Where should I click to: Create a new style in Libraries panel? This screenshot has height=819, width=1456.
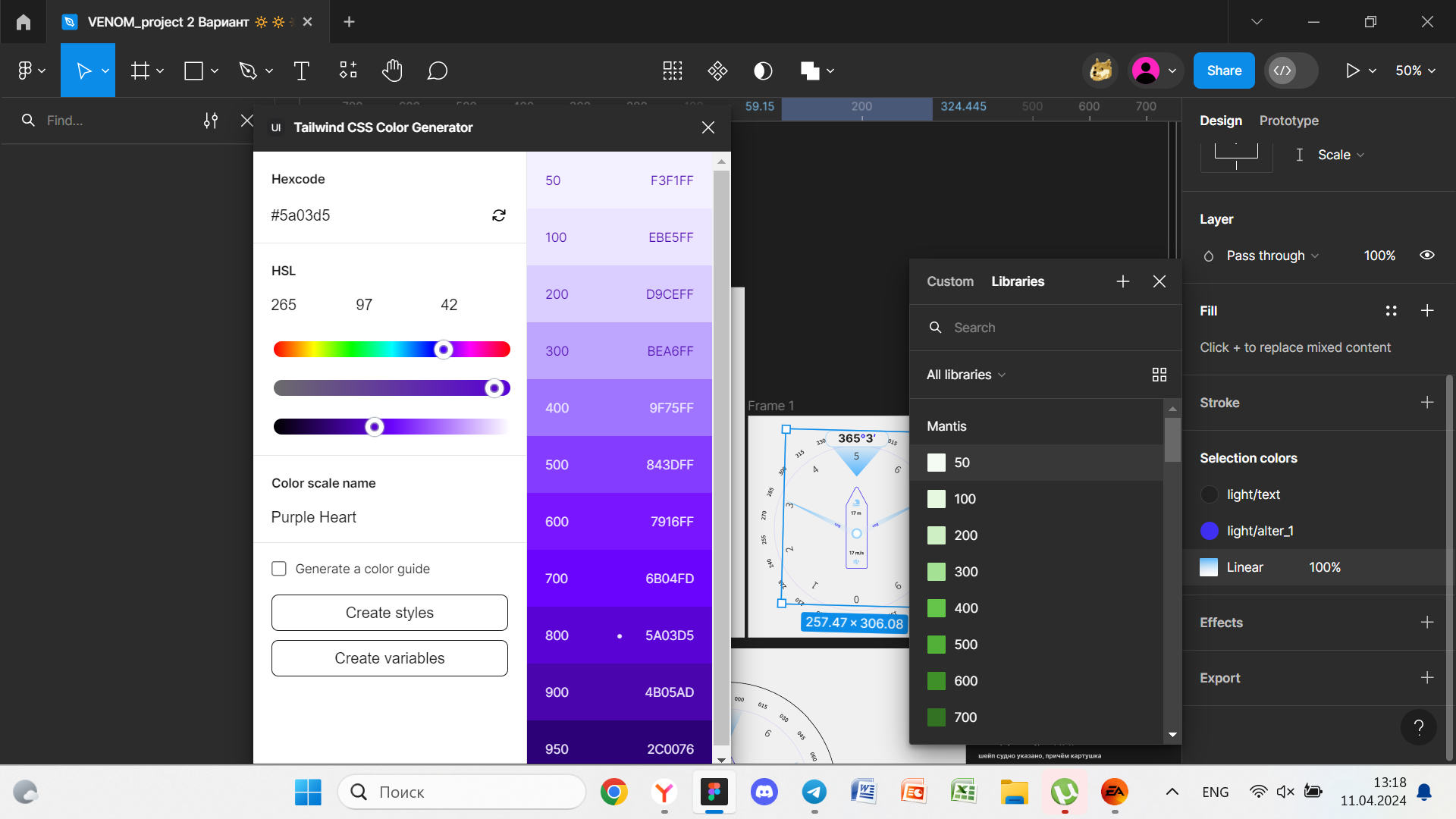point(1123,281)
